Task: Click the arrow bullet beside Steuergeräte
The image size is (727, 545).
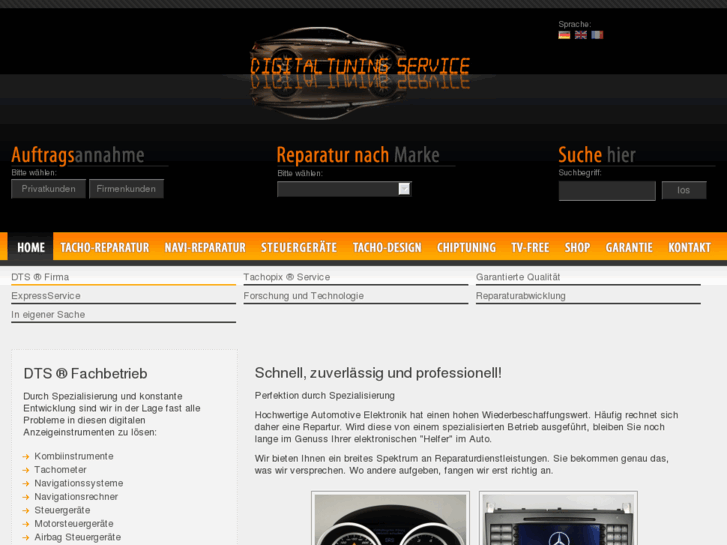Action: (x=26, y=511)
